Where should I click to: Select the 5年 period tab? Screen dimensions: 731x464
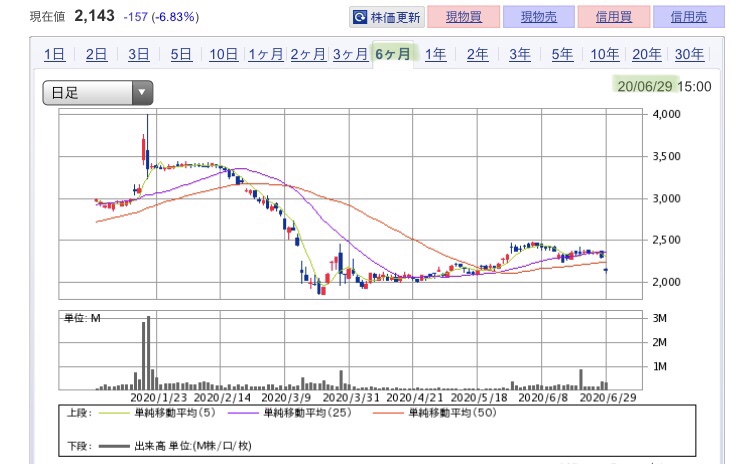(562, 55)
